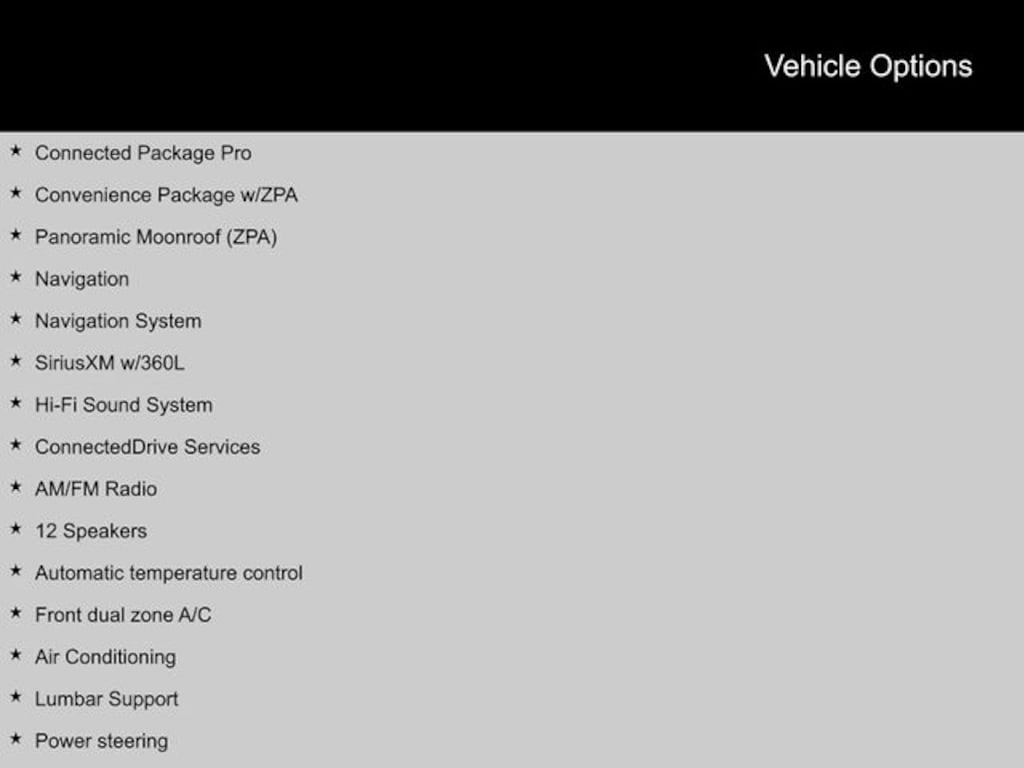The width and height of the screenshot is (1024, 768).
Task: Select the ConnectedDrive Services list item
Action: point(147,447)
